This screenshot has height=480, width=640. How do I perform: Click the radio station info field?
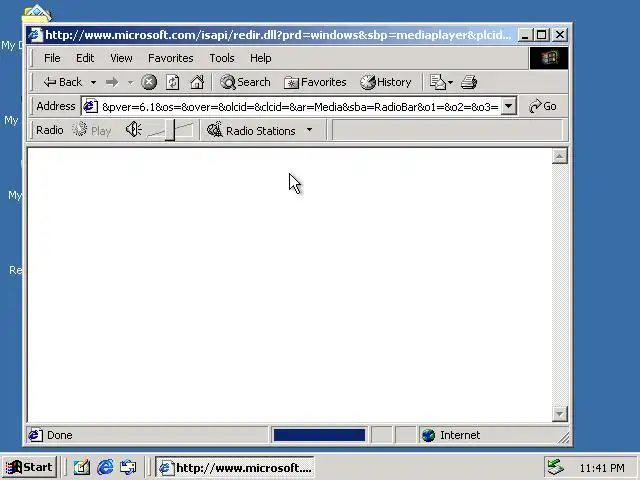[447, 130]
